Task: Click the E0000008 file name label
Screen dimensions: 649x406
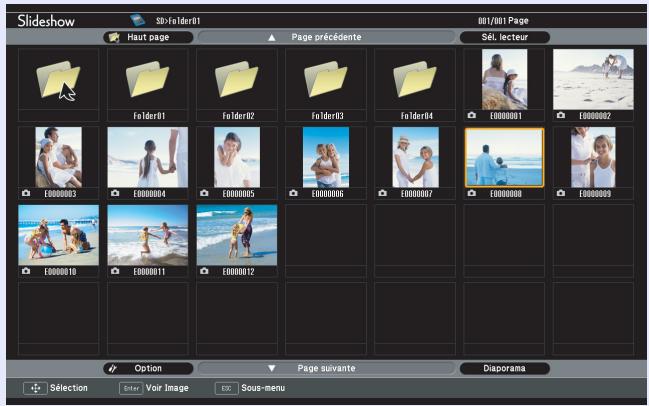Action: click(x=506, y=194)
